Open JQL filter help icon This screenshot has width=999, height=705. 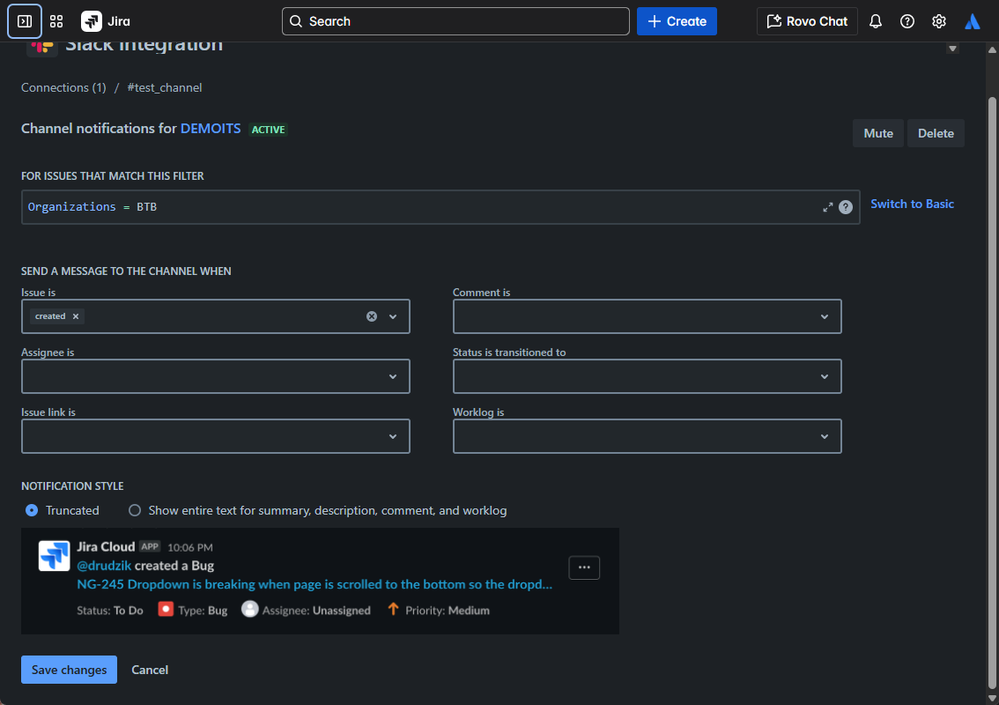click(845, 207)
